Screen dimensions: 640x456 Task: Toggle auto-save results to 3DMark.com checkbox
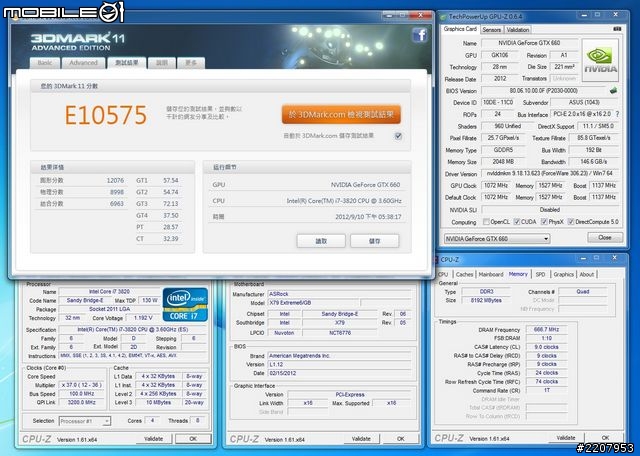click(398, 136)
